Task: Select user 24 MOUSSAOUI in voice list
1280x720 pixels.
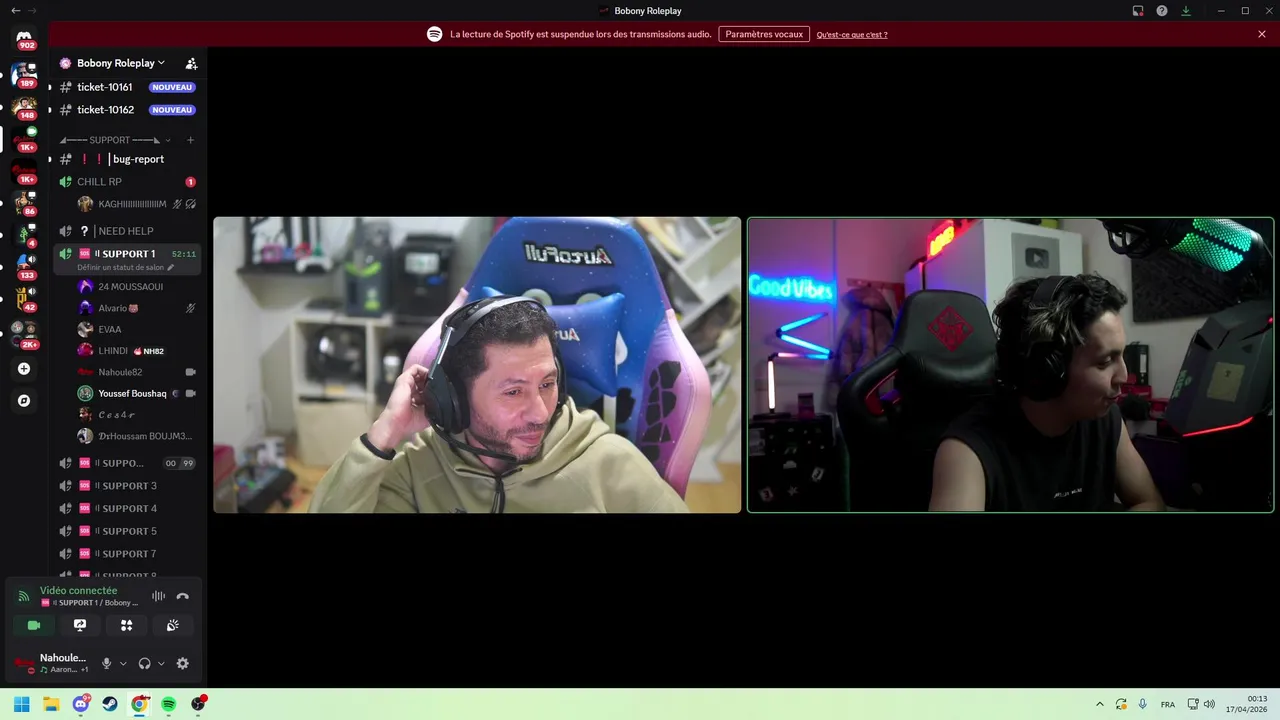Action: pyautogui.click(x=137, y=287)
